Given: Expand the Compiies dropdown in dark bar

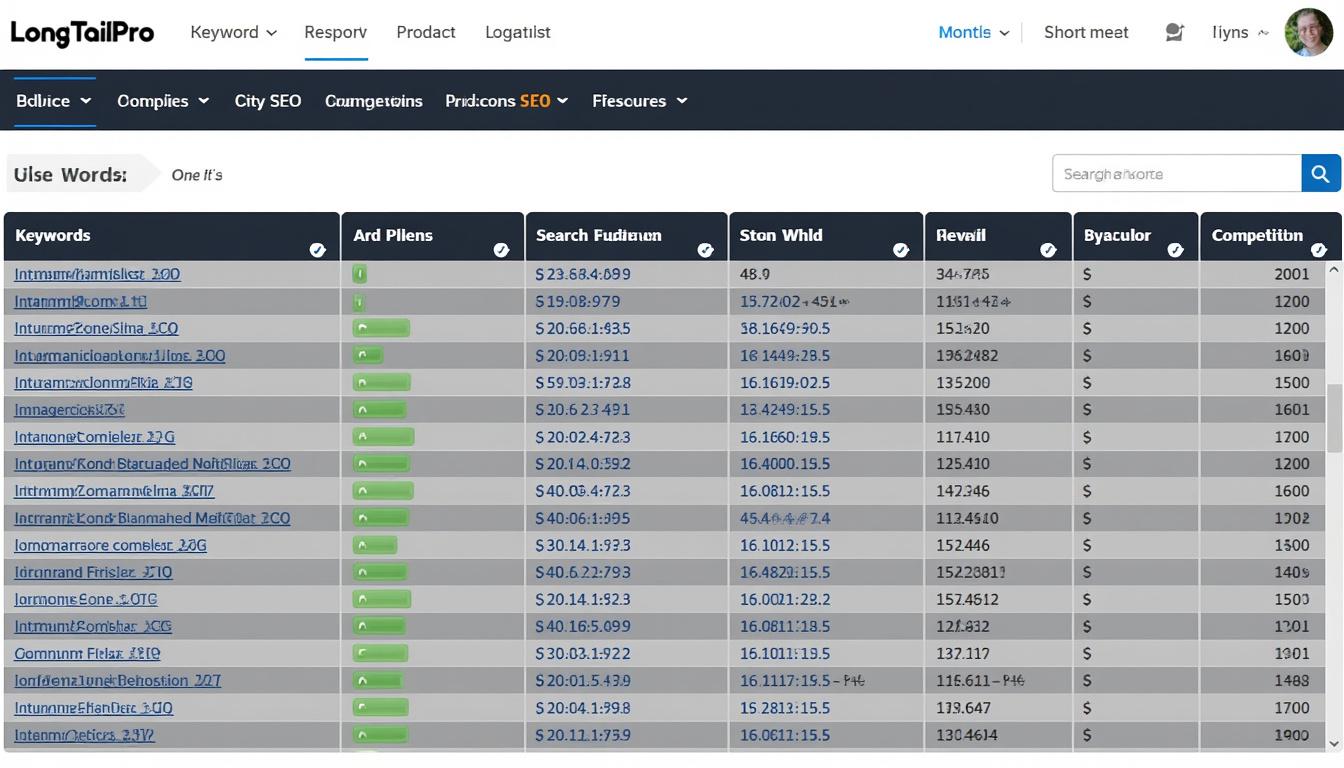Looking at the screenshot, I should click(163, 101).
